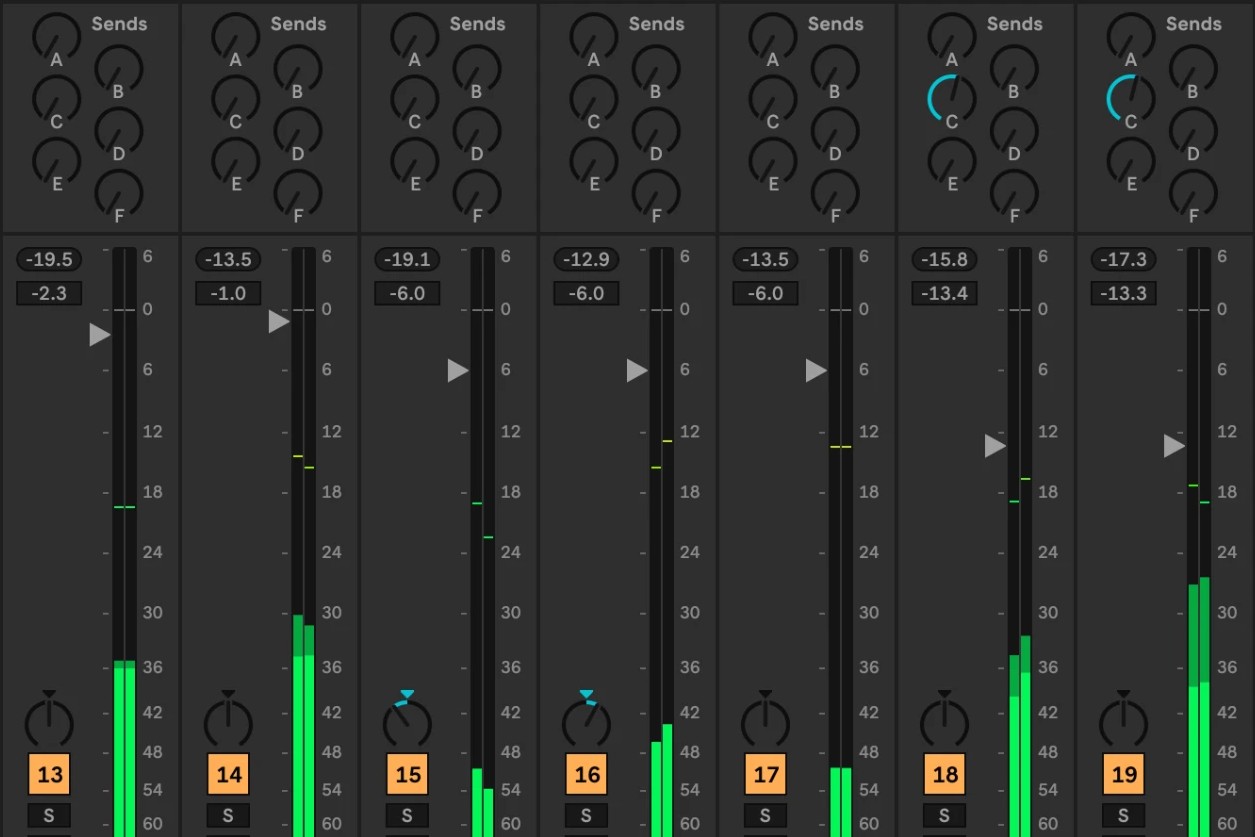Click Send E knob on track 14
Screen dimensions: 1255x837
[x=236, y=160]
